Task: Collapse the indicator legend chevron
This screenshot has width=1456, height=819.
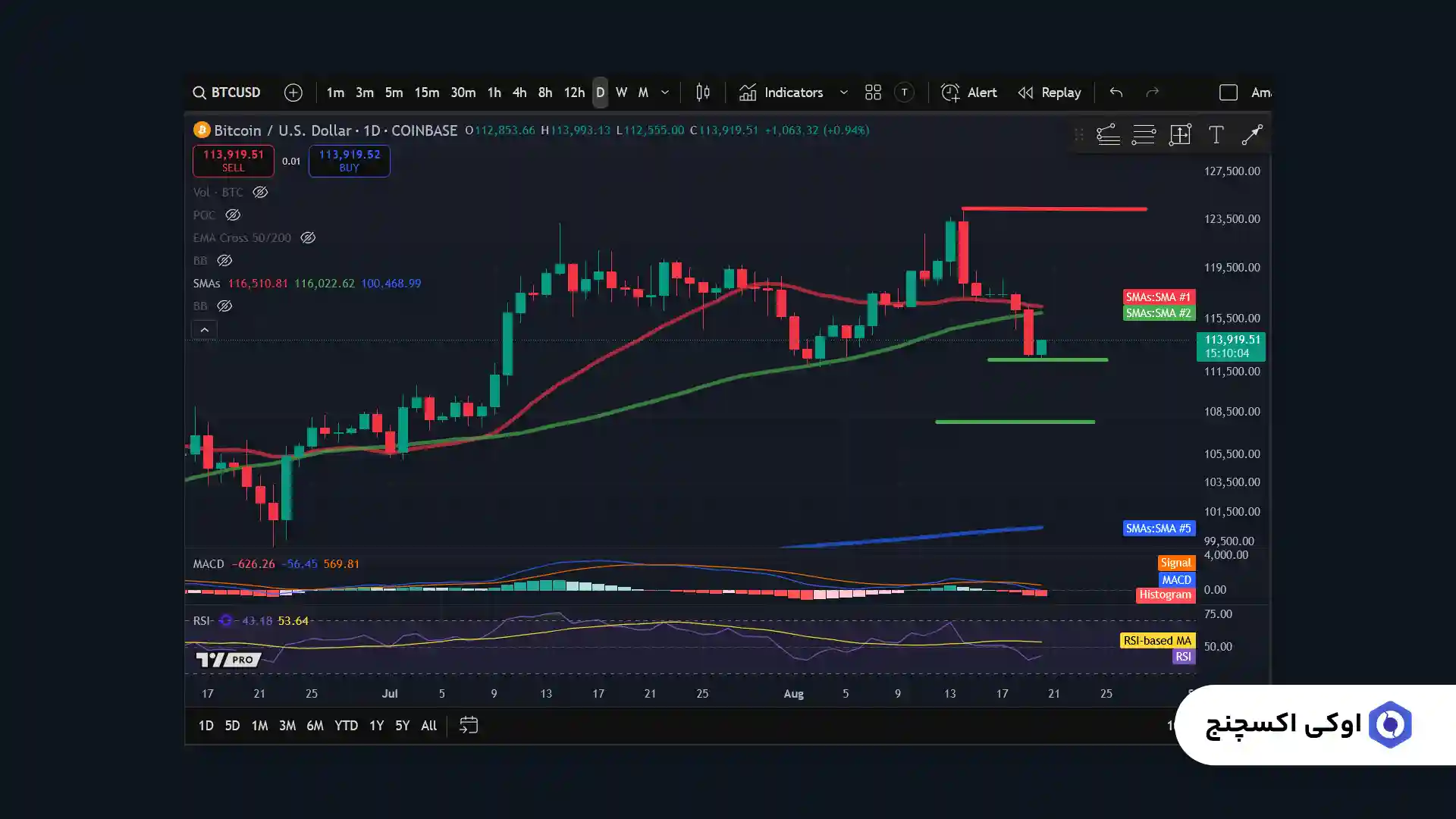Action: pos(204,330)
